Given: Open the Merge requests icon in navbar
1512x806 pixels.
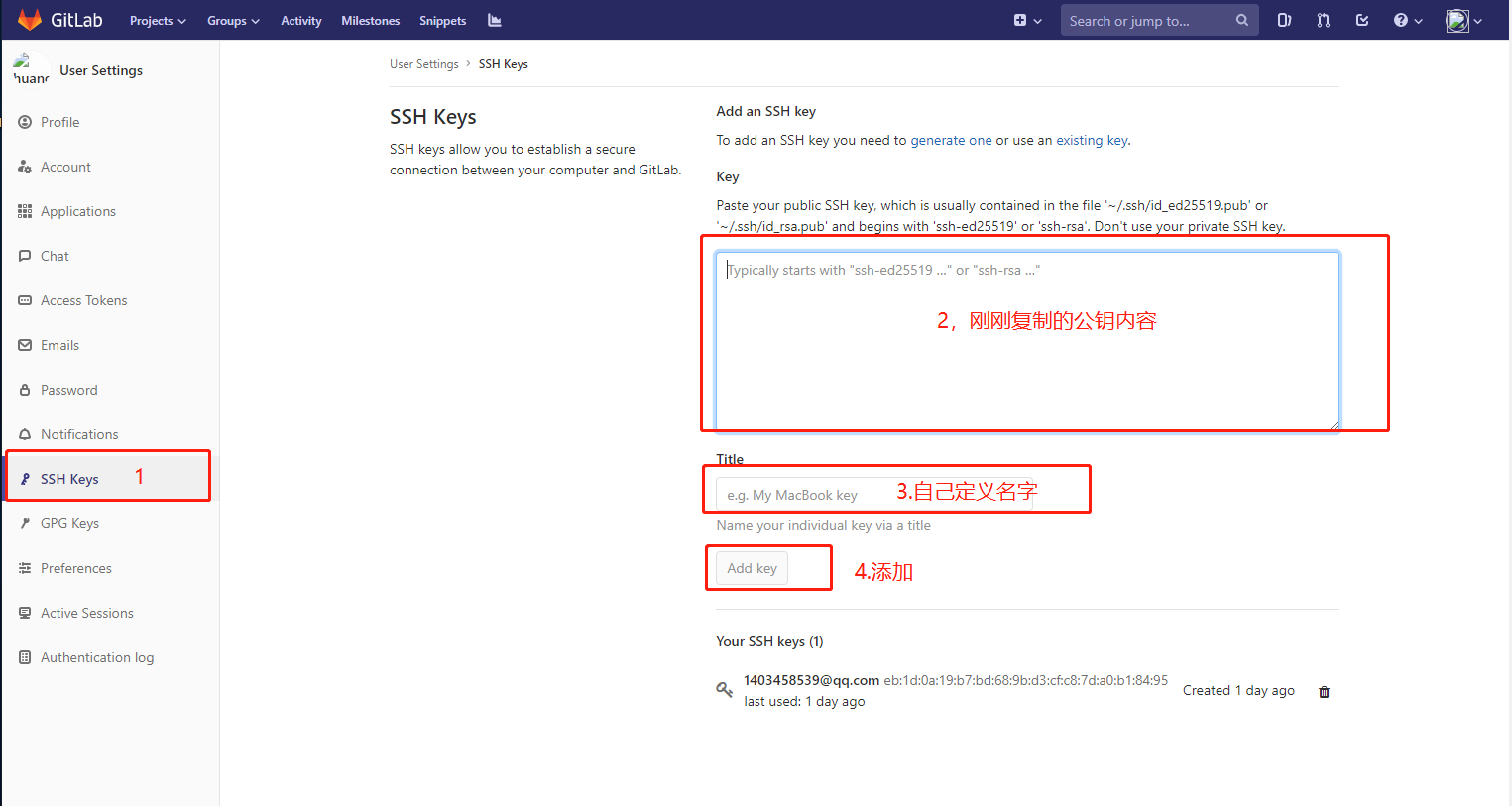Looking at the screenshot, I should click(1323, 20).
